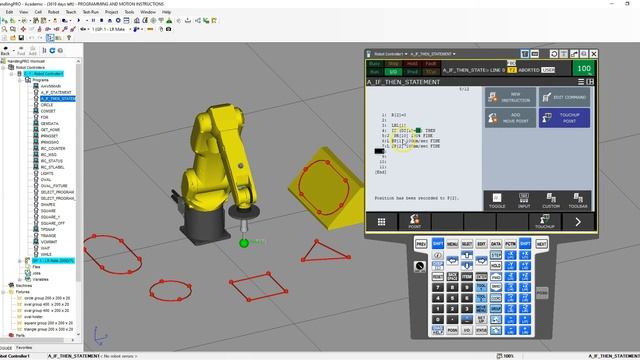Click the refresh icon in the navigator panel
Image resolution: width=640 pixels, height=360 pixels.
(x=52, y=50)
